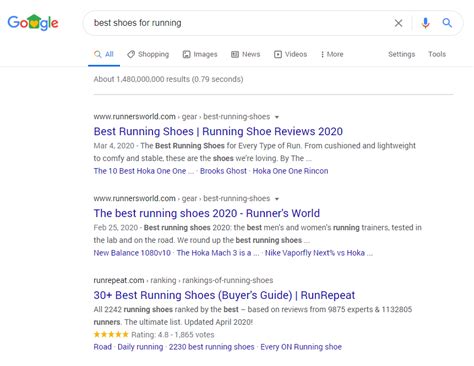The width and height of the screenshot is (474, 366).
Task: Open Settings
Action: tap(402, 54)
